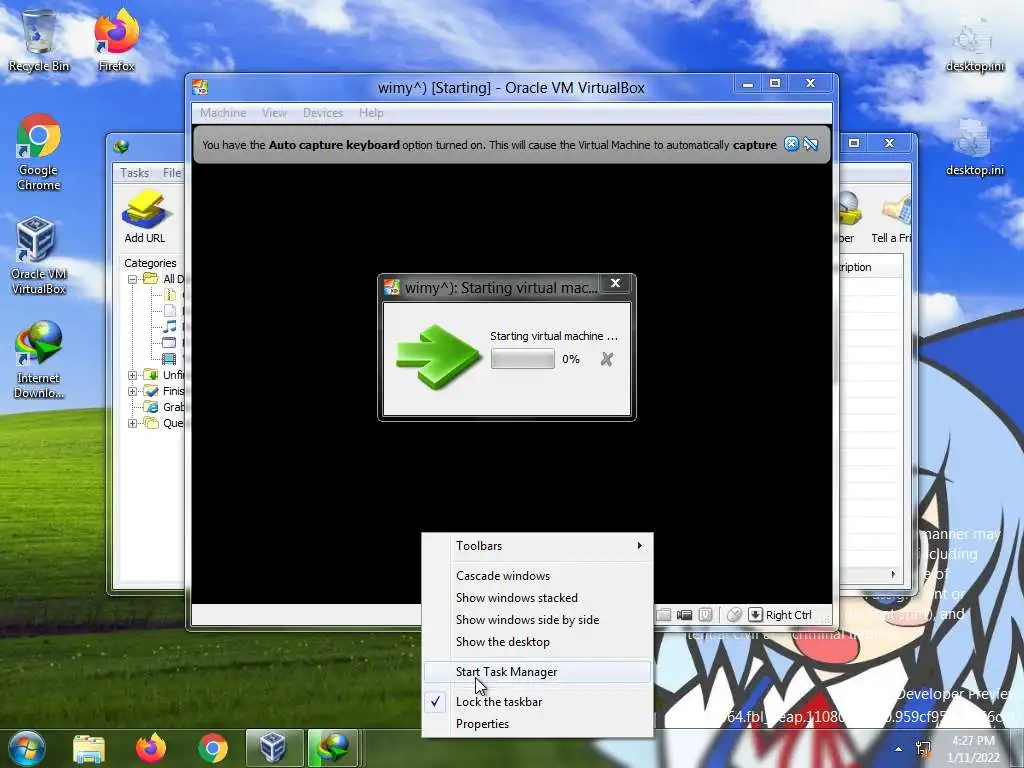Open taskbar Properties from context menu
The height and width of the screenshot is (768, 1024).
[x=537, y=724]
